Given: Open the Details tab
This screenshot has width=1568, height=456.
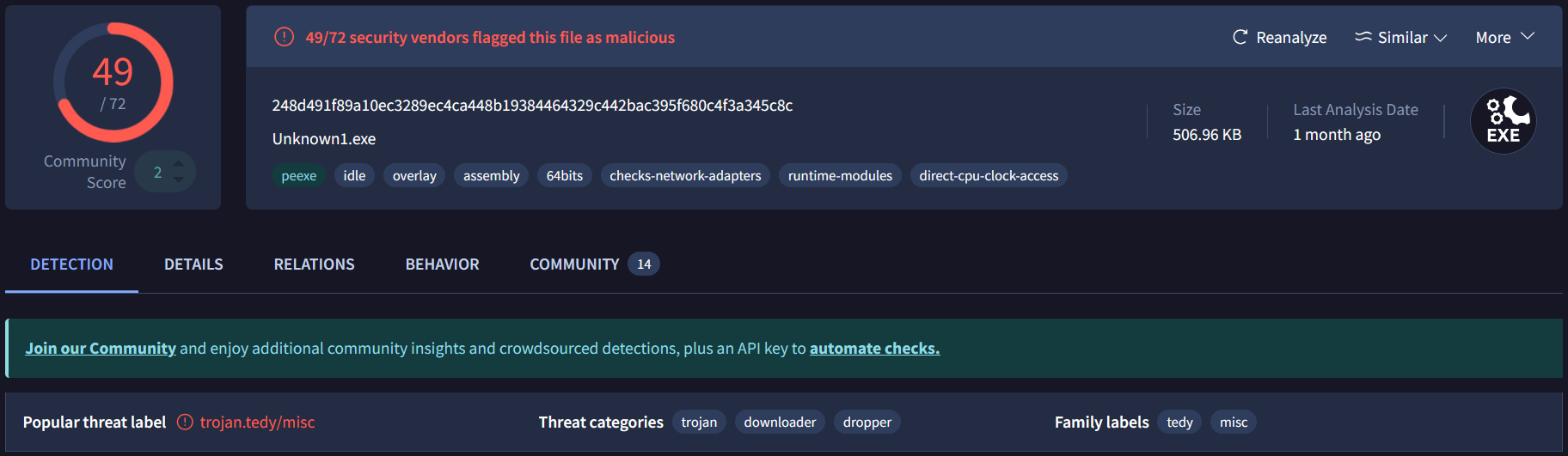Looking at the screenshot, I should click(x=193, y=264).
